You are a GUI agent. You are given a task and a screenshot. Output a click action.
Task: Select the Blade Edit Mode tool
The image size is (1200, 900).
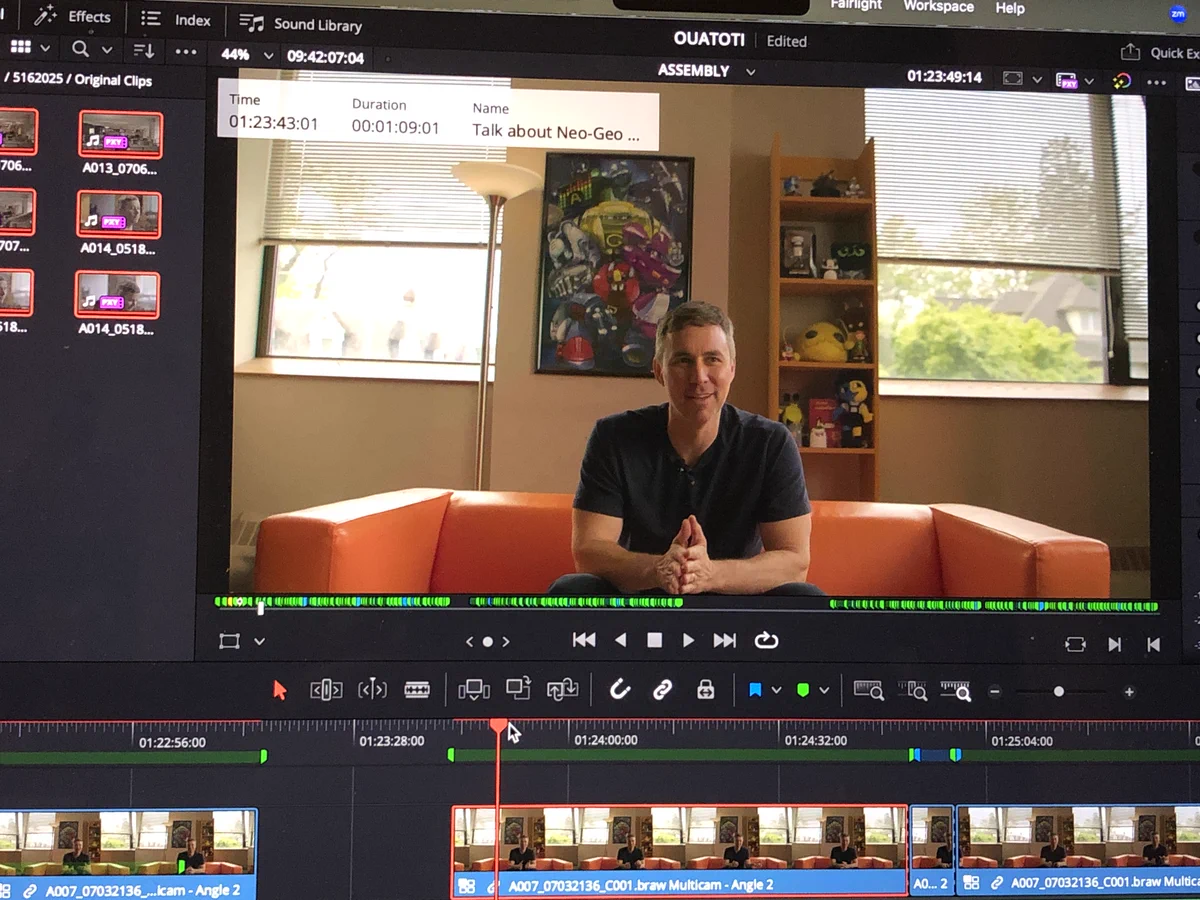pyautogui.click(x=417, y=690)
